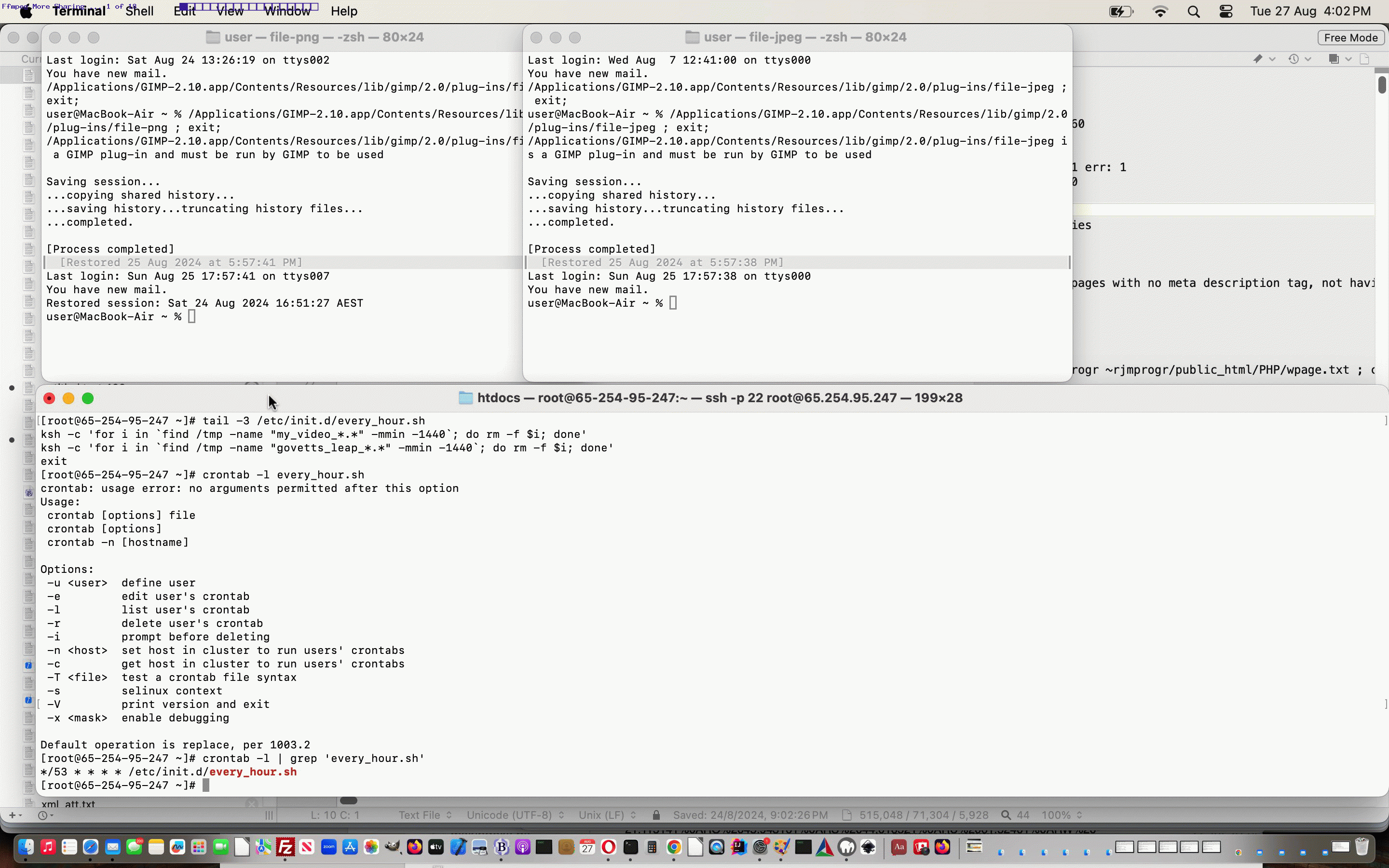Open Calendar showing 27 in Dock
This screenshot has width=1389, height=868.
click(587, 847)
